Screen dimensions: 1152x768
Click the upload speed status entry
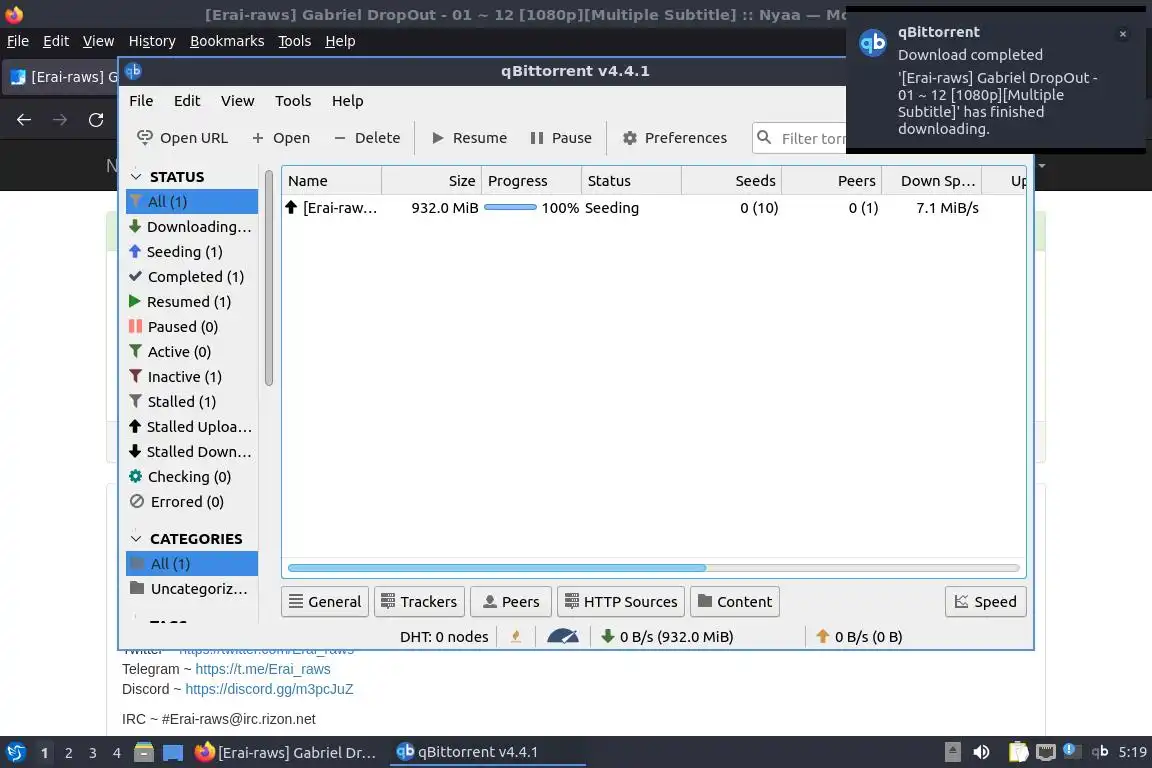[x=859, y=636]
